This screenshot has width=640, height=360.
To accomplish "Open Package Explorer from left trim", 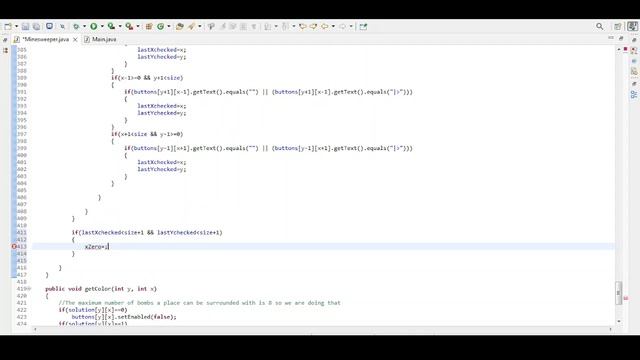I will [x=5, y=51].
